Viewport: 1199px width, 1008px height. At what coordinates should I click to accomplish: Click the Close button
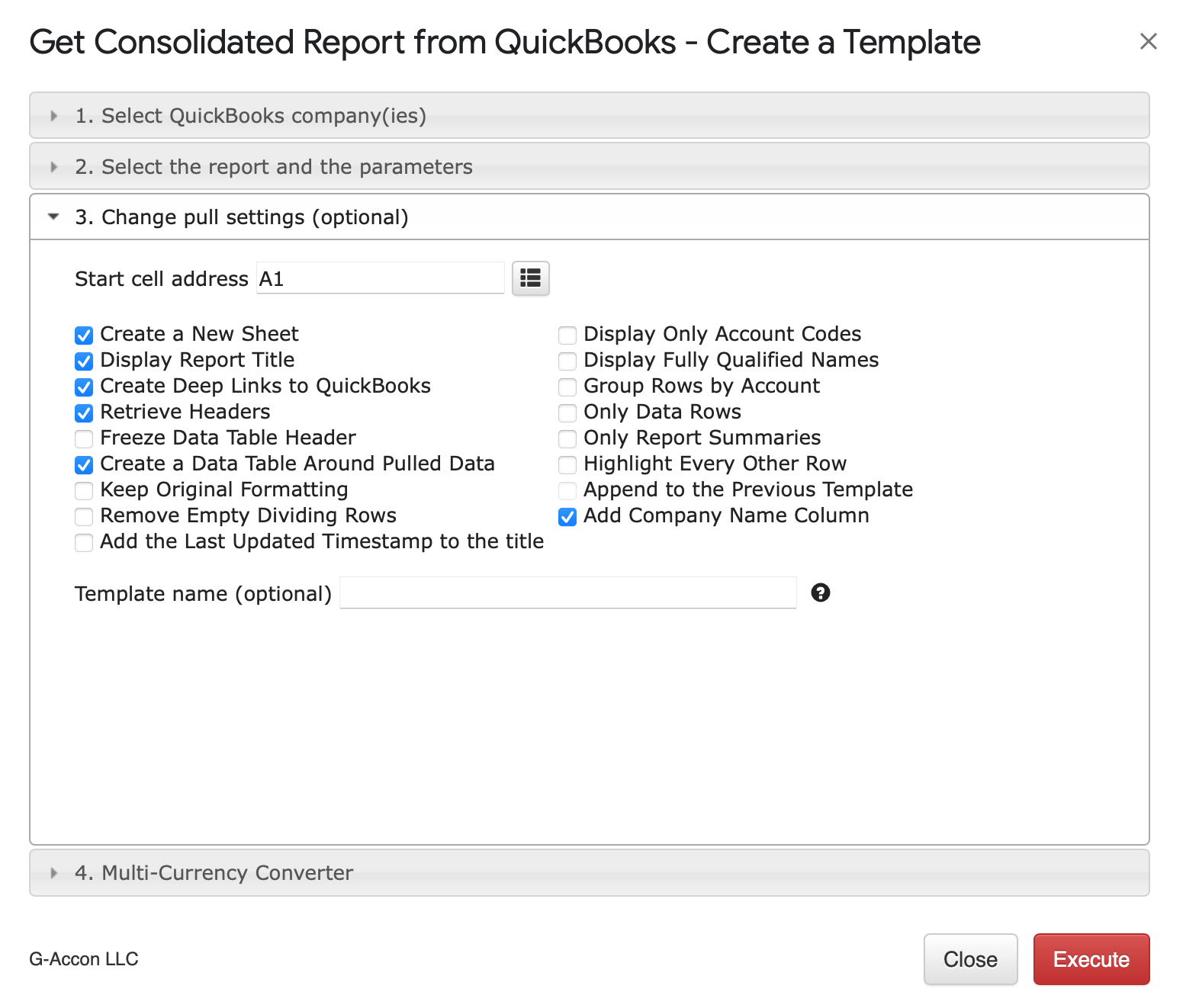pos(970,959)
